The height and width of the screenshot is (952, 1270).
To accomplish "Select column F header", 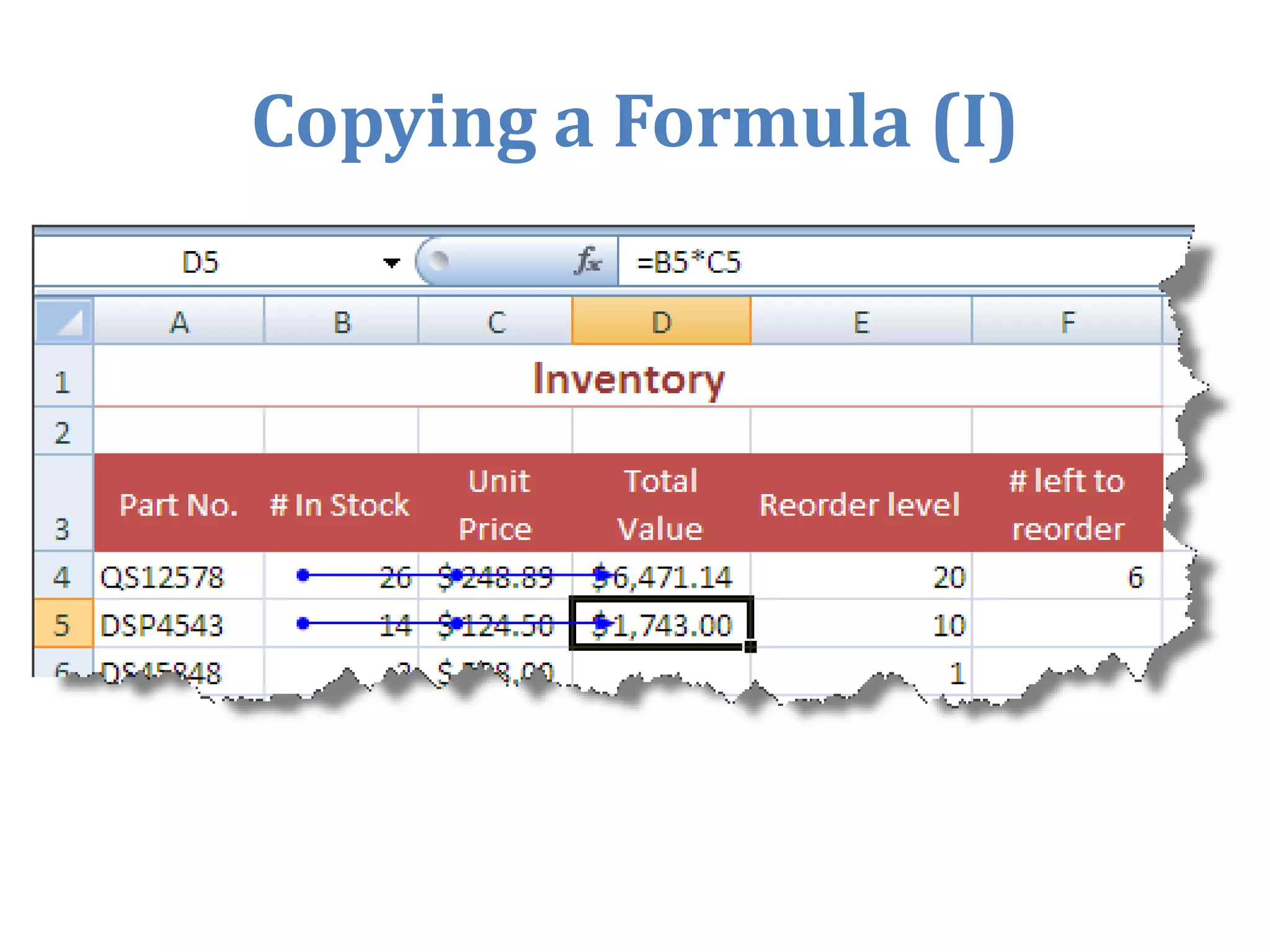I will tap(1067, 321).
